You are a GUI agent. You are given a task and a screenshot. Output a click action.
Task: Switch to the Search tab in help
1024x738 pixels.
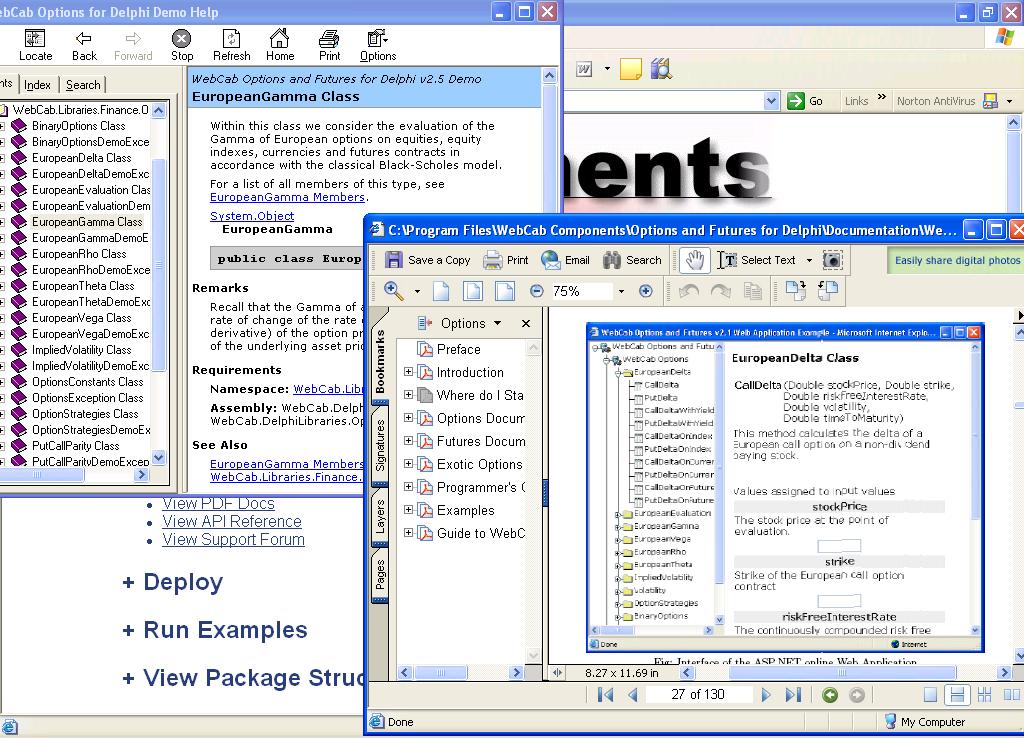[x=83, y=85]
